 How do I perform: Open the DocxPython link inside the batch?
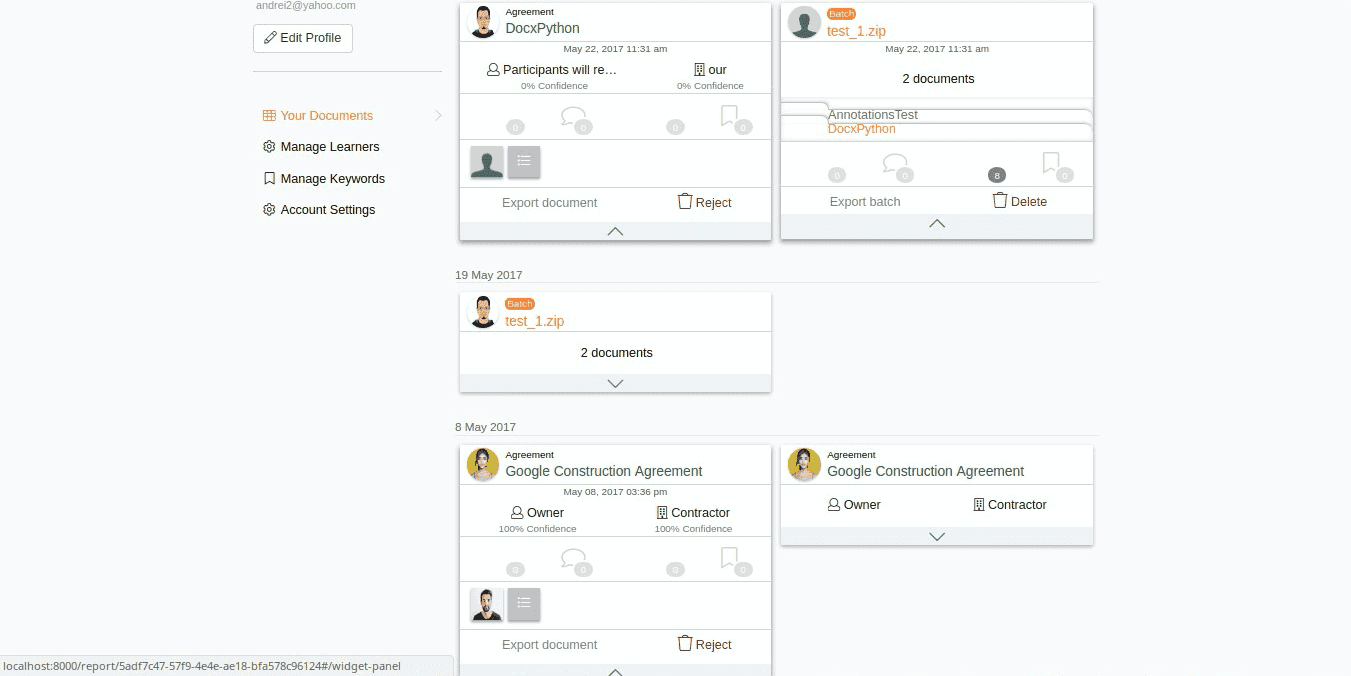[x=862, y=129]
